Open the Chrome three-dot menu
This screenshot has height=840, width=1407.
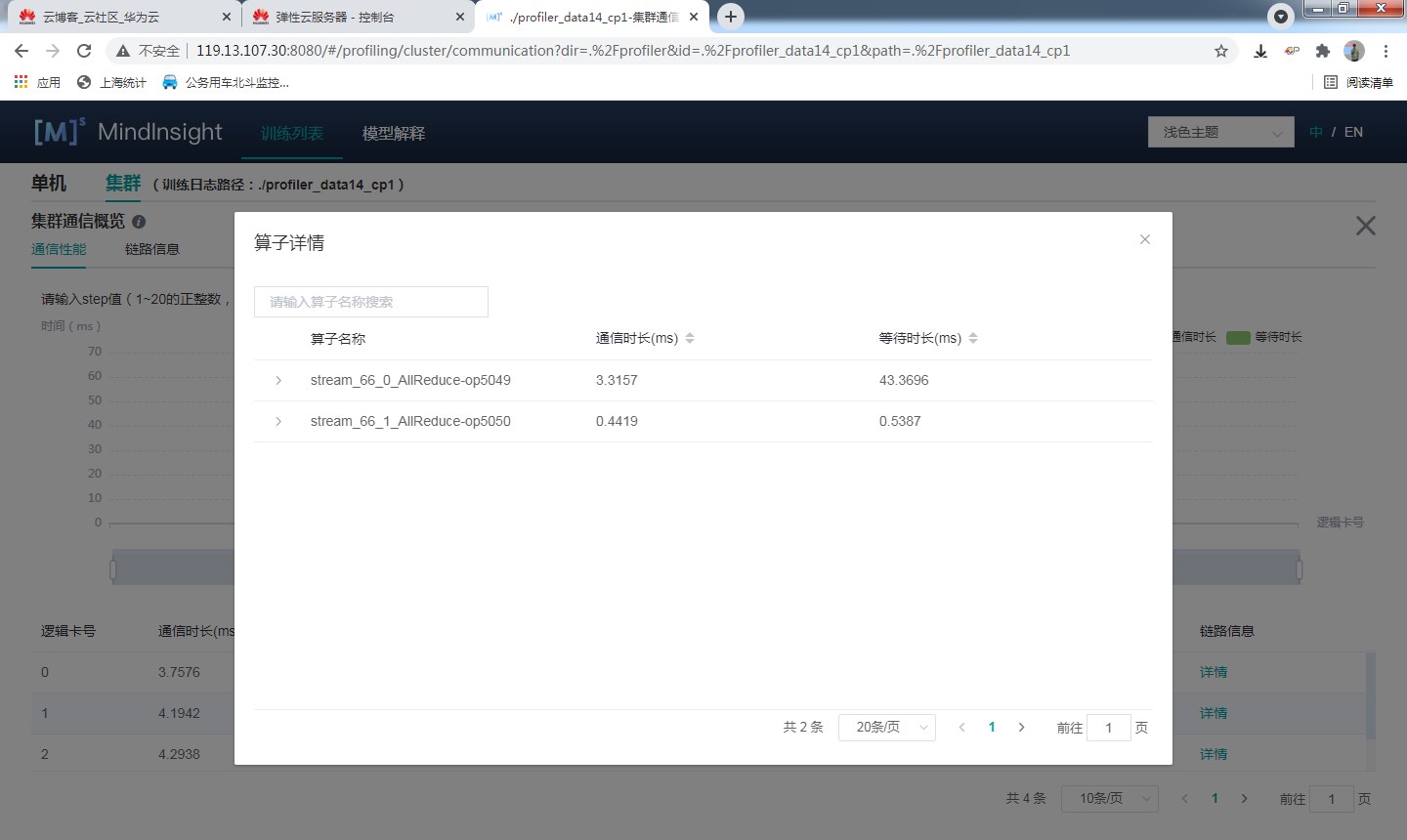1386,51
